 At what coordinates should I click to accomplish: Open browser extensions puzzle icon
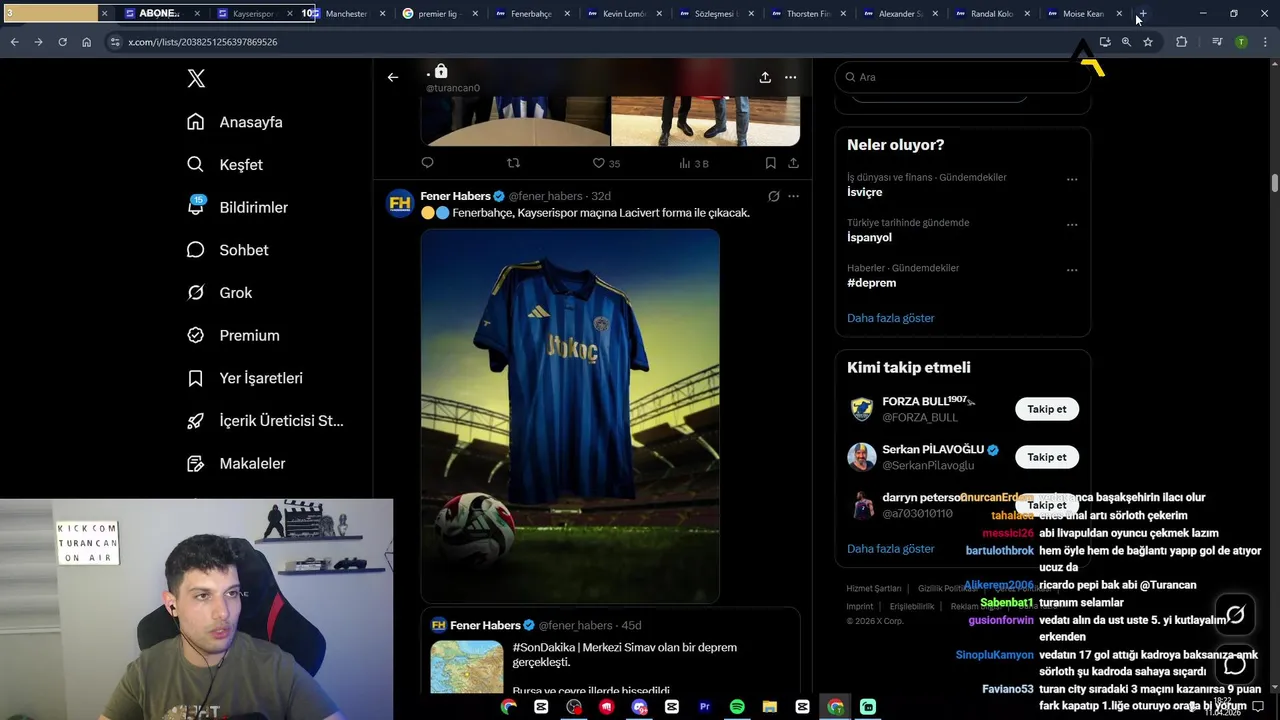tap(1182, 42)
